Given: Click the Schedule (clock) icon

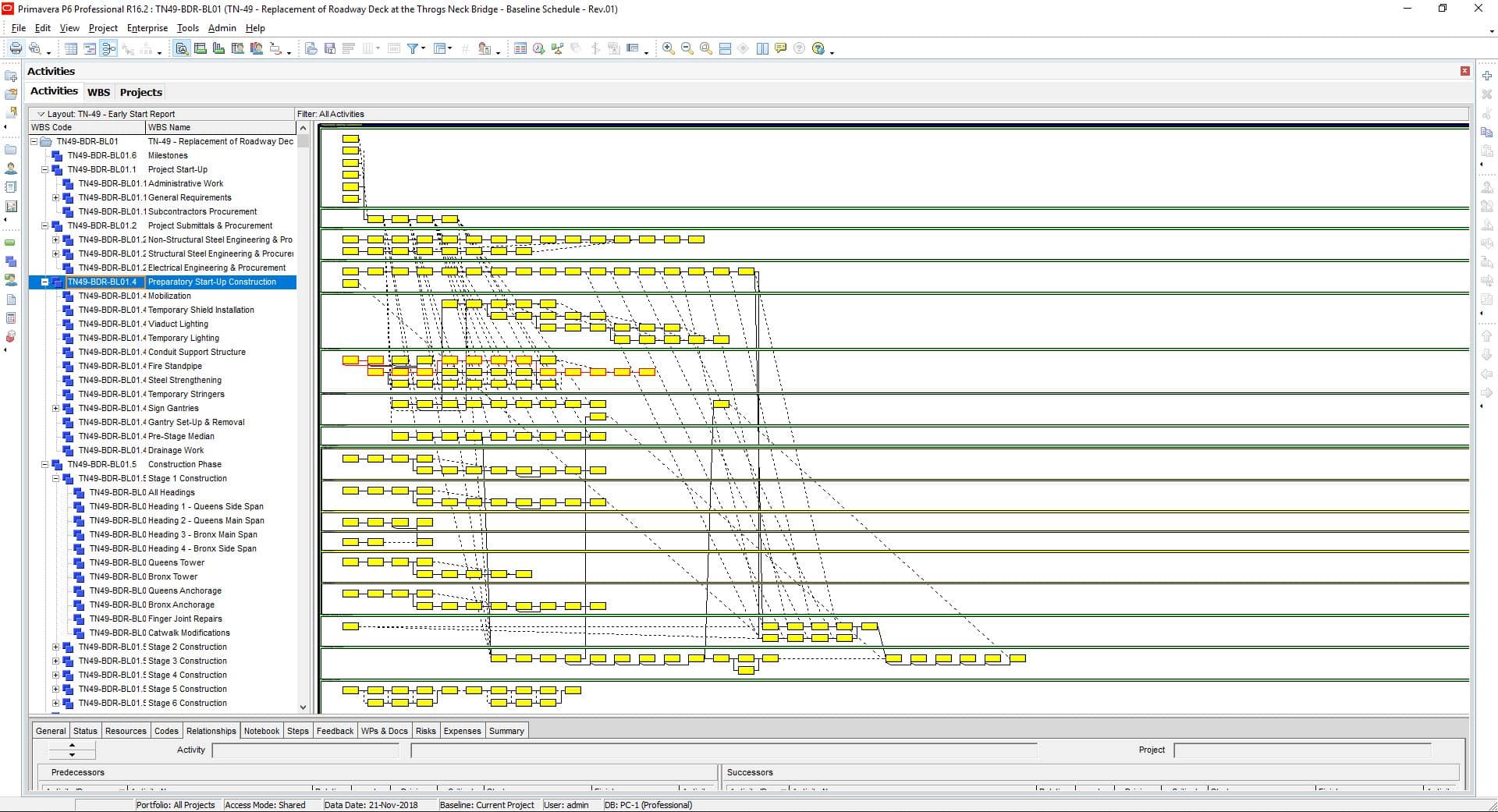Looking at the screenshot, I should click(x=539, y=48).
